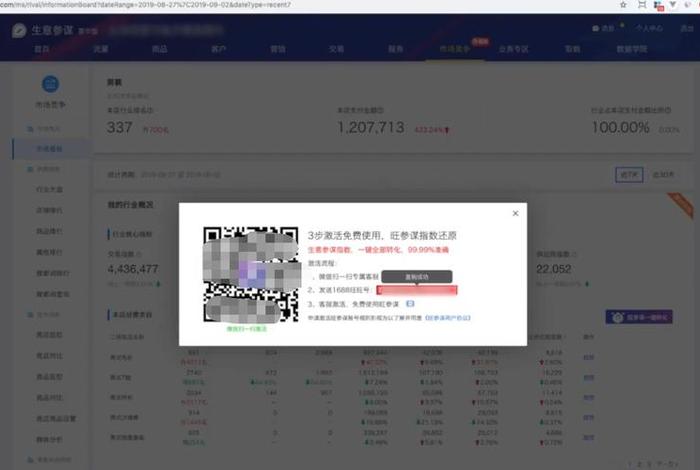This screenshot has height=470, width=700.
Task: Switch to the 首页 navigation tab
Action: 41,48
